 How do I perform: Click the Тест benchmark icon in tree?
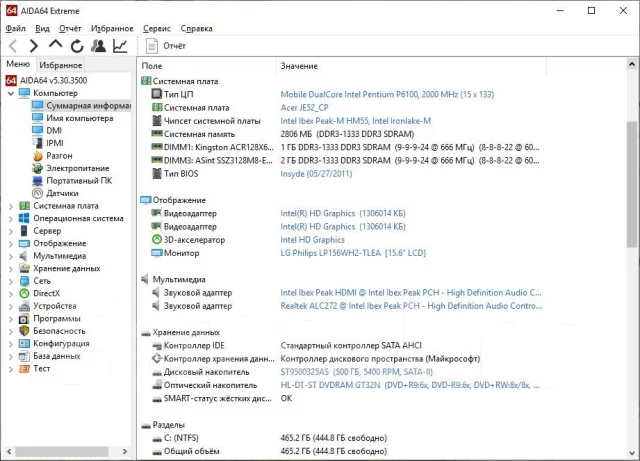pos(24,369)
